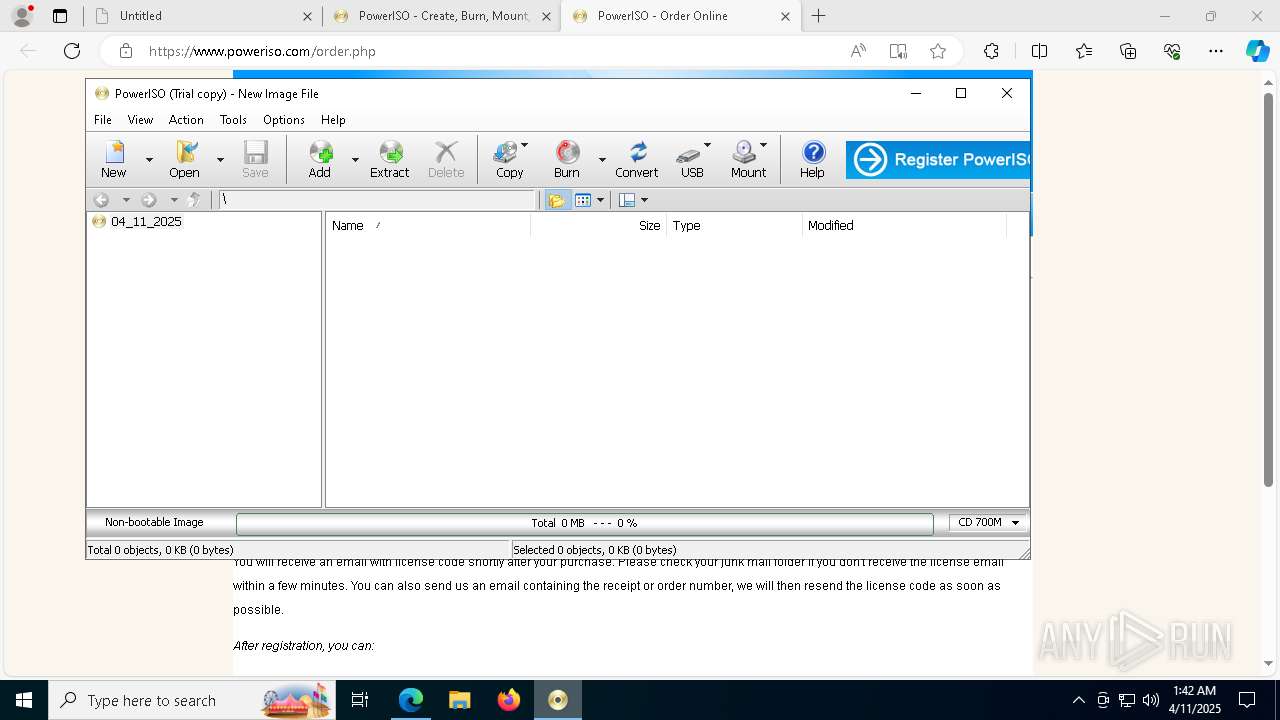This screenshot has height=720, width=1280.
Task: Click the view mode list icon
Action: [584, 200]
